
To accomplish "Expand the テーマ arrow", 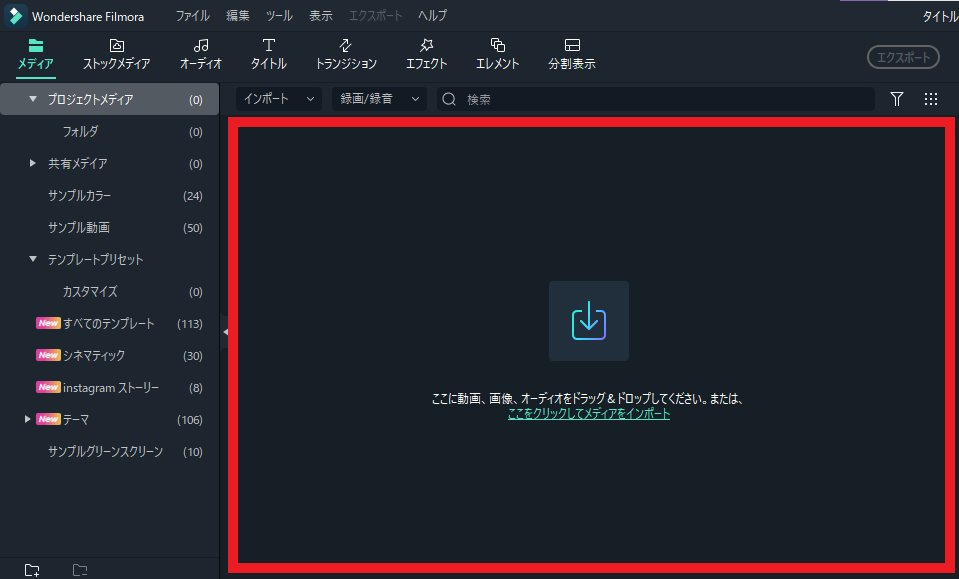I will (28, 419).
